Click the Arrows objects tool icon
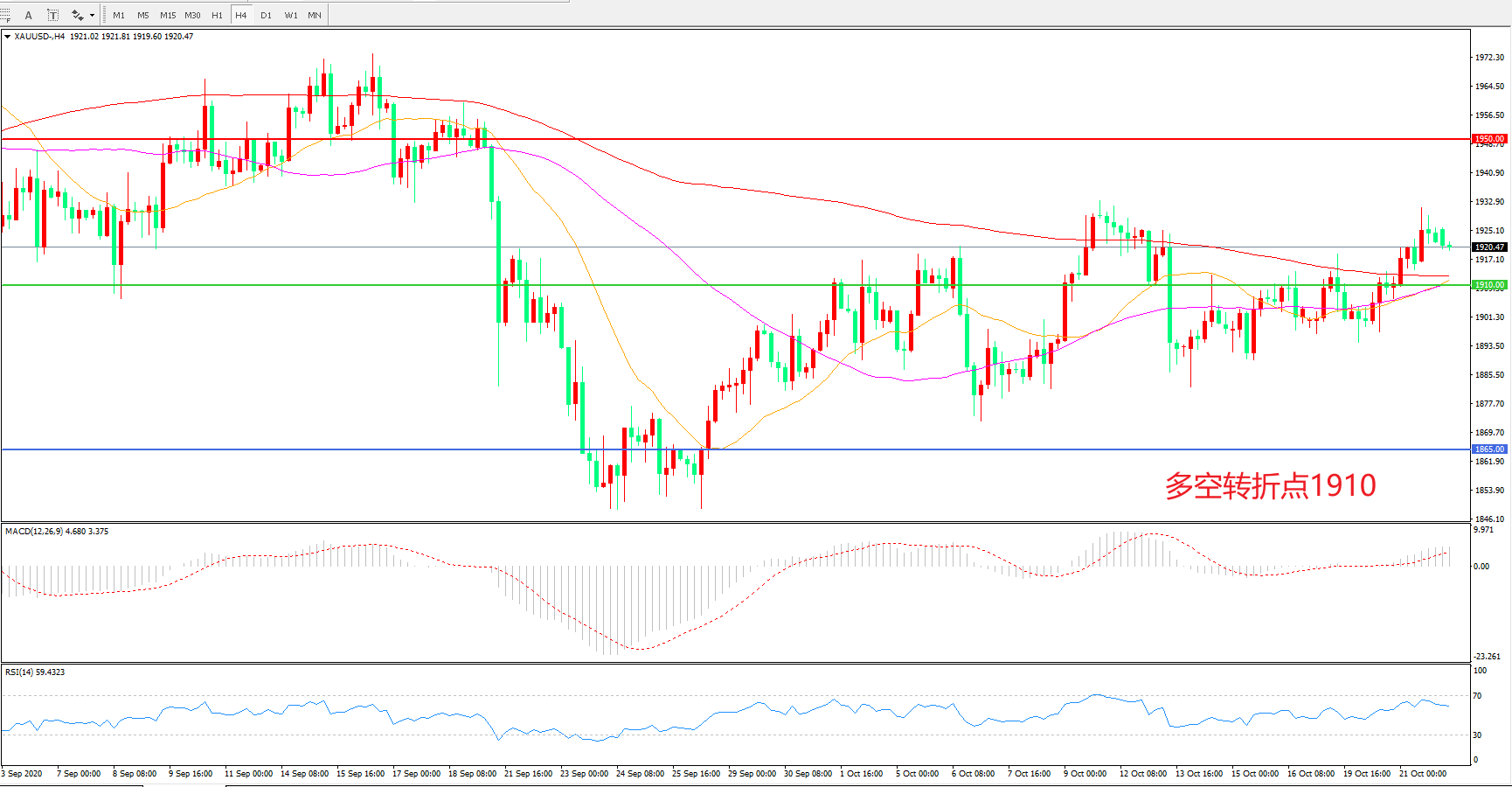 [77, 15]
